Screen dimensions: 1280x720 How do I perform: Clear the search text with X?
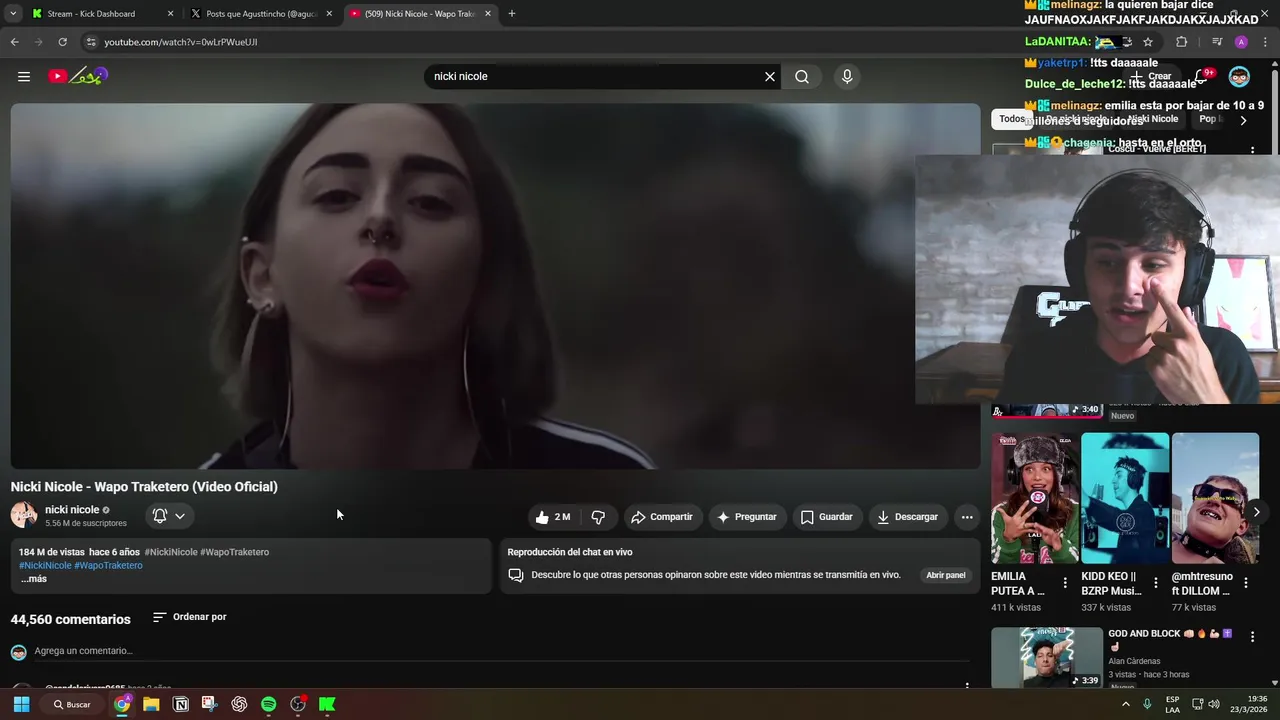pyautogui.click(x=770, y=76)
